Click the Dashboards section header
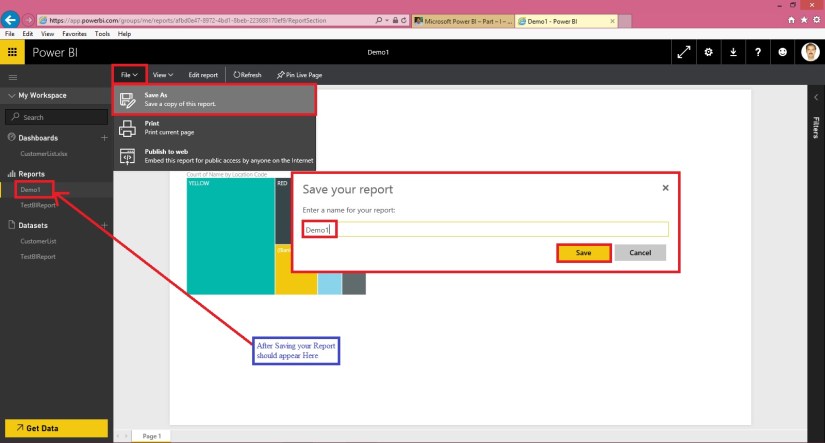 [38, 138]
